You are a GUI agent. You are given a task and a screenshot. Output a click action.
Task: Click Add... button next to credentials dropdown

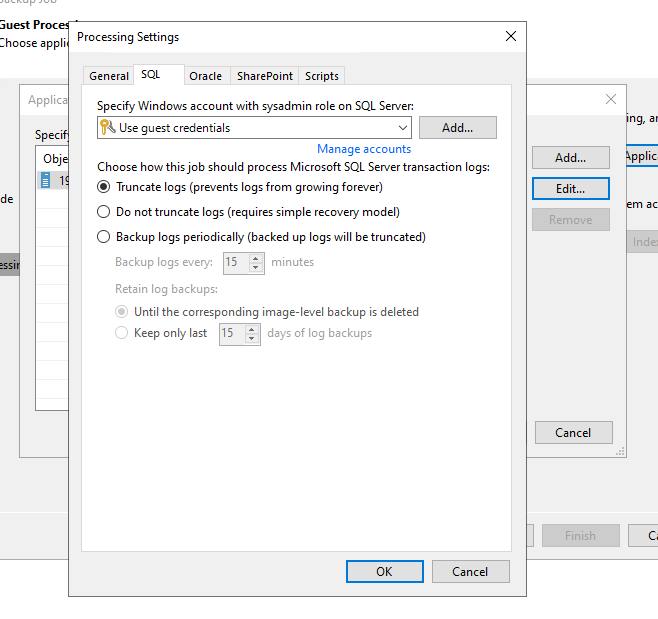coord(457,128)
